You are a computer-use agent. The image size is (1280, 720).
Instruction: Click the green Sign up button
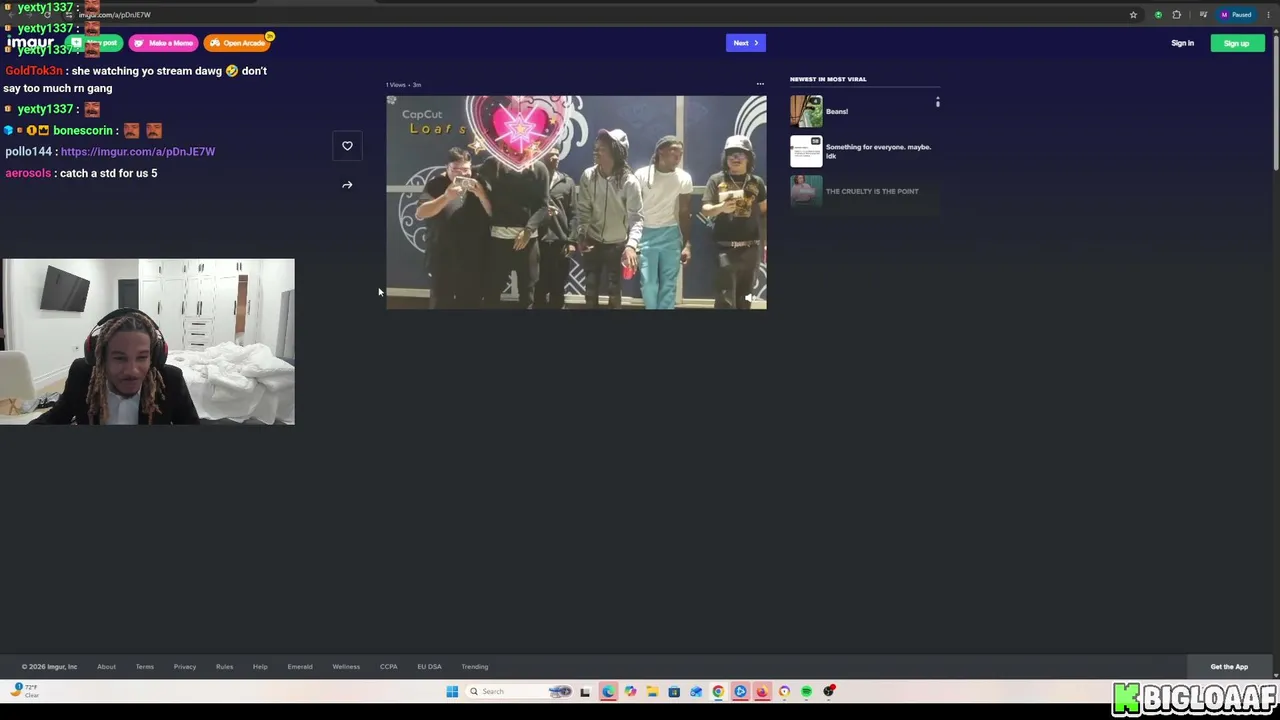tap(1237, 43)
